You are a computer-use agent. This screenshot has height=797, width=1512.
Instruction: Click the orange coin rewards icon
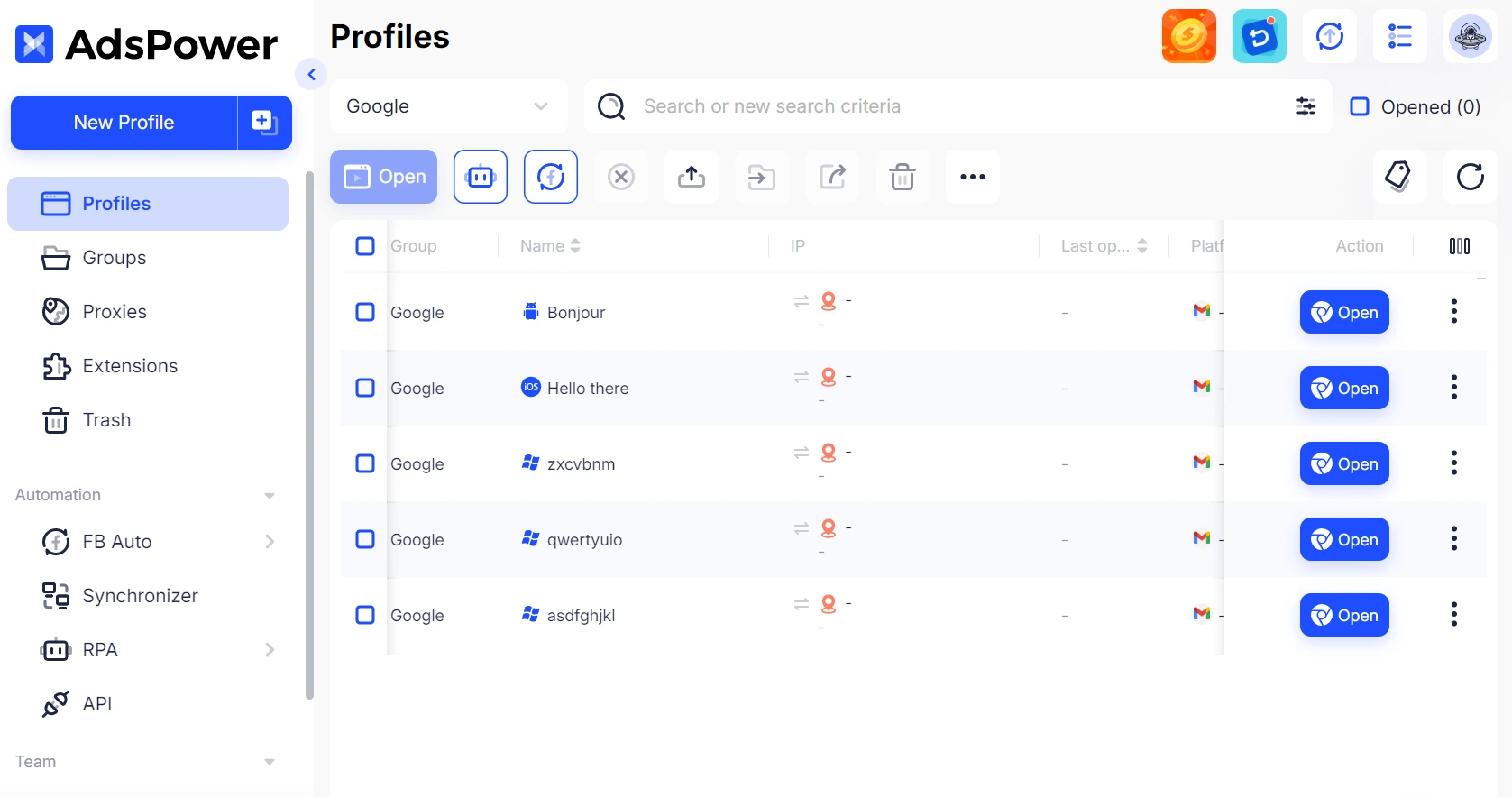[1188, 36]
